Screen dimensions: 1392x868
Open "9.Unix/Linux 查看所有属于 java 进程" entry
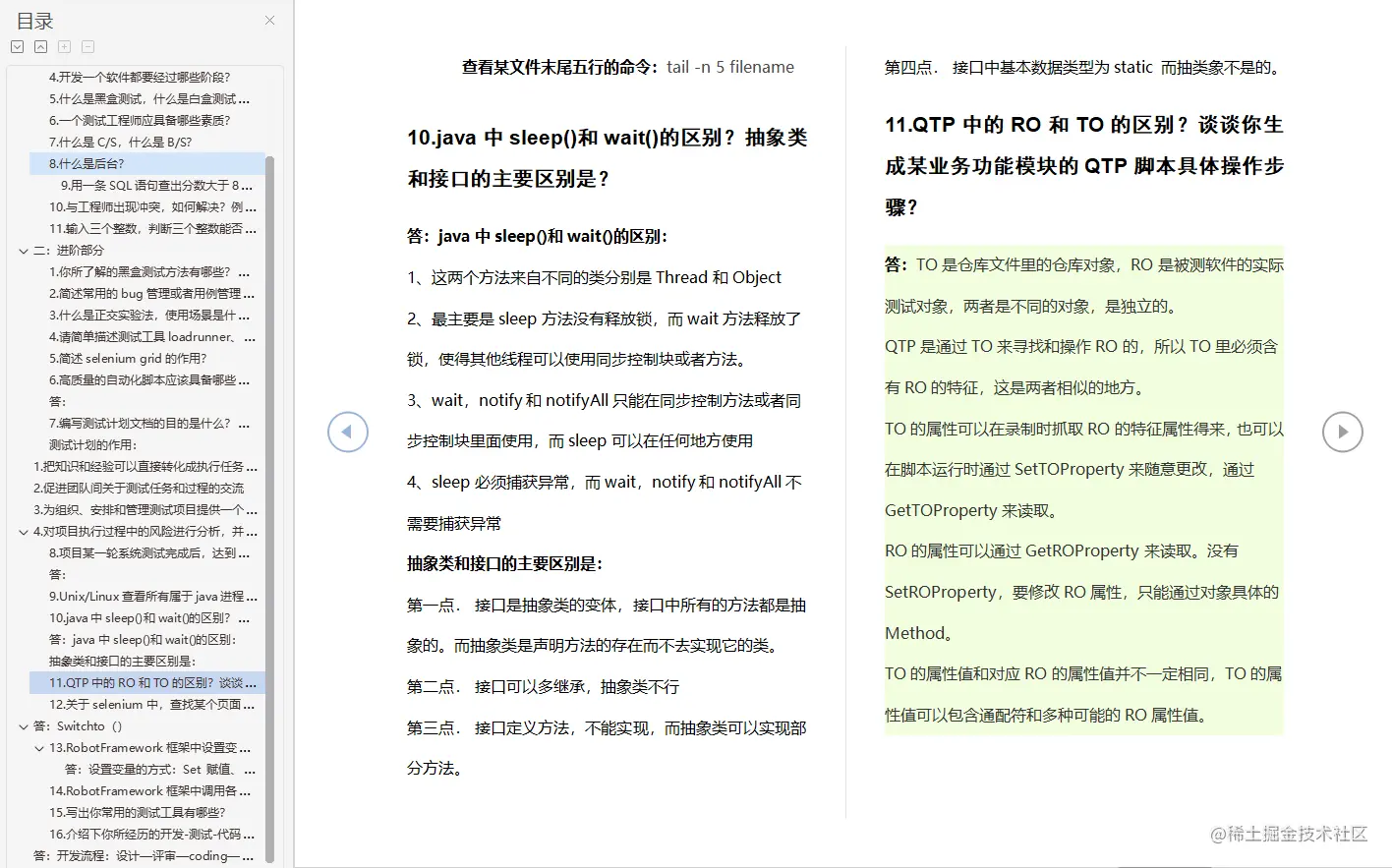[x=149, y=596]
